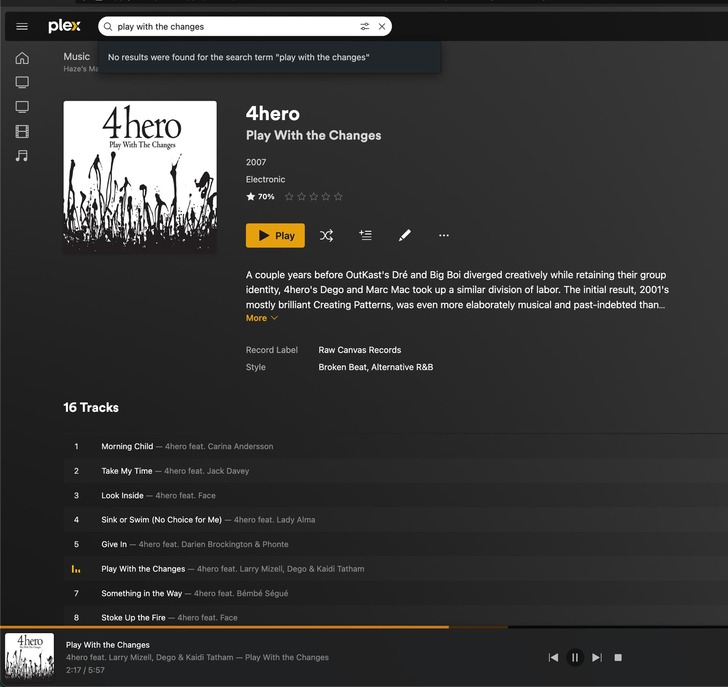This screenshot has height=687, width=728.
Task: Click the 4hero album cover art
Action: 140,177
